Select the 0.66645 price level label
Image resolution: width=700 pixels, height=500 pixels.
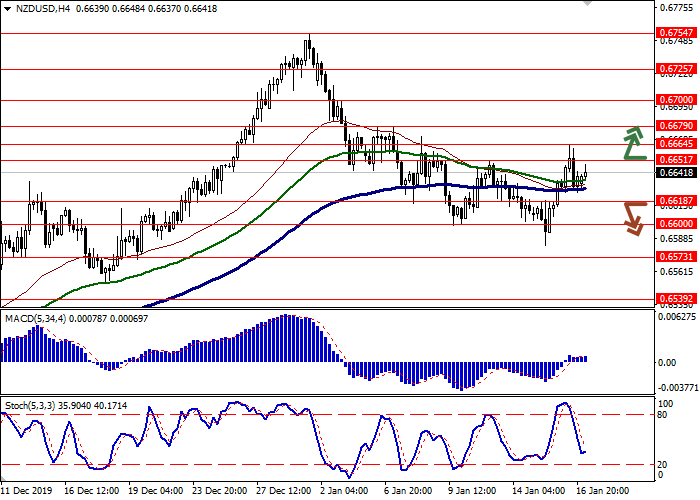pyautogui.click(x=675, y=144)
